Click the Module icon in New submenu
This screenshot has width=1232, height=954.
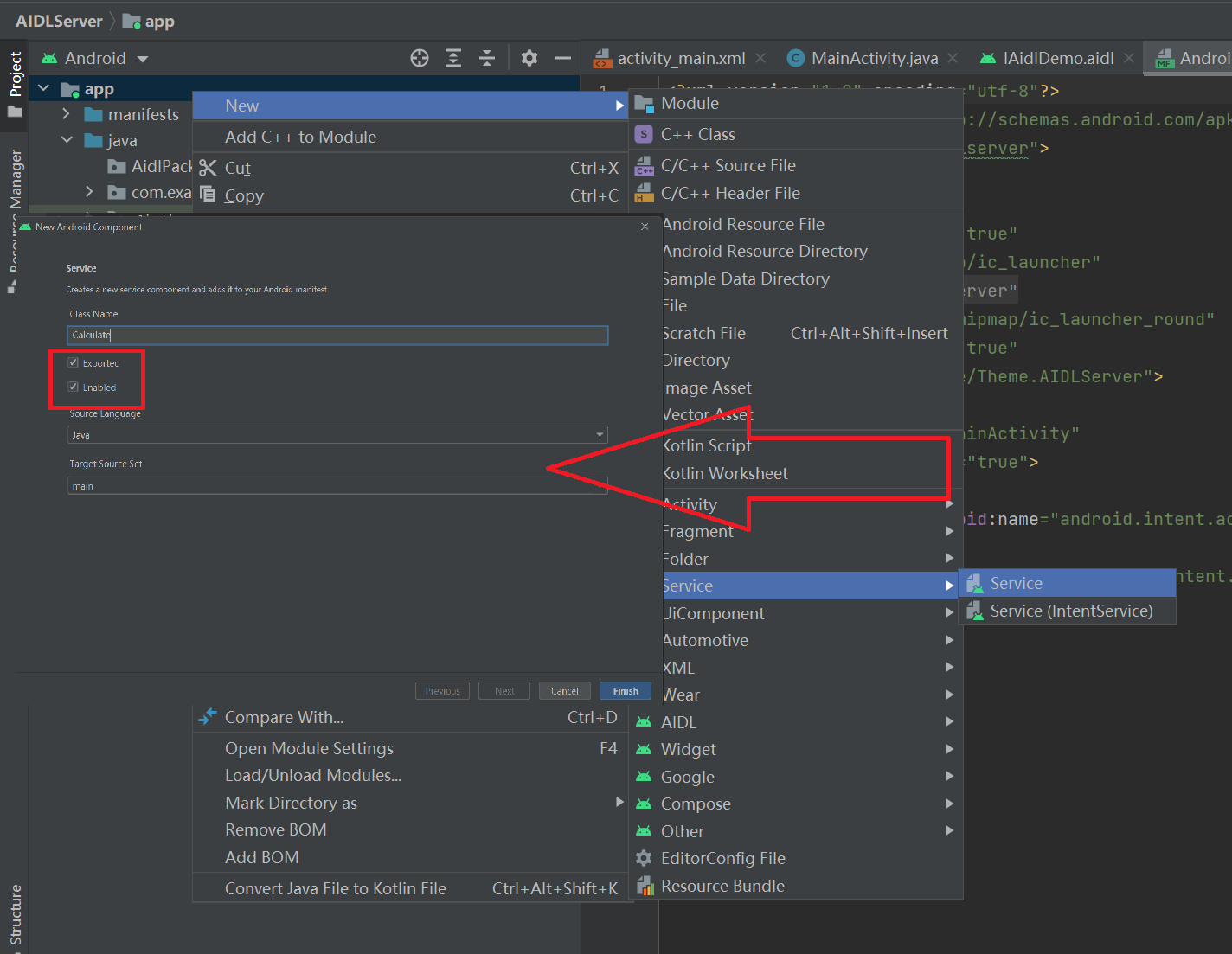(644, 104)
